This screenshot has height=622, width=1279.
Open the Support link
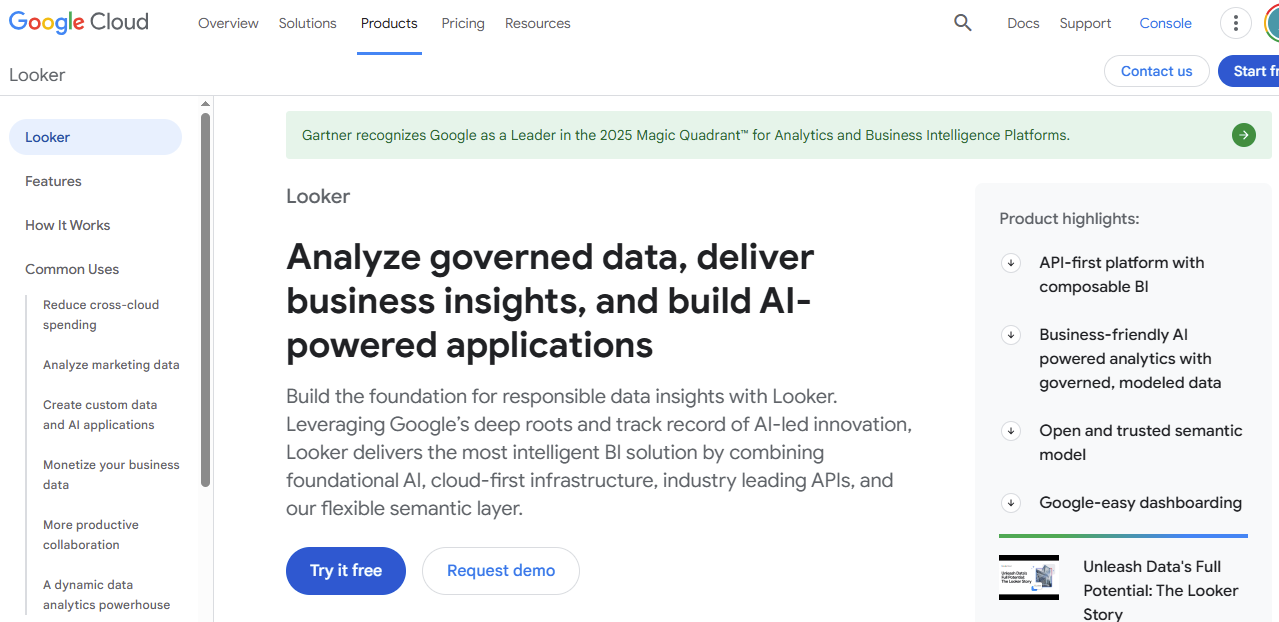(1085, 23)
